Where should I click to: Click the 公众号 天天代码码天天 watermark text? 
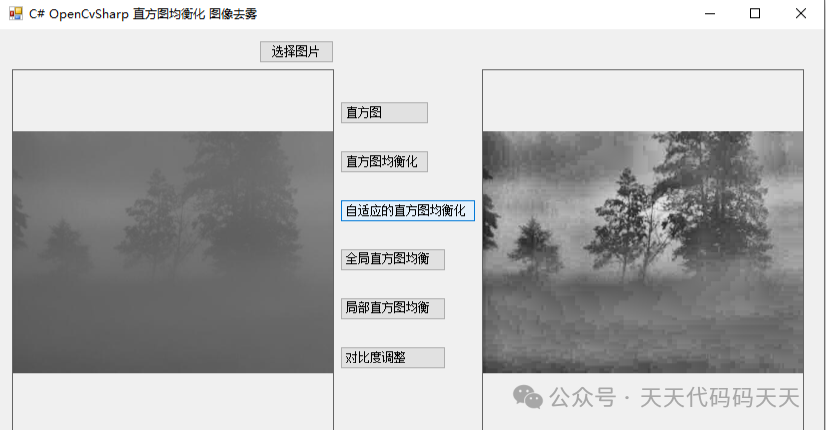coord(674,397)
